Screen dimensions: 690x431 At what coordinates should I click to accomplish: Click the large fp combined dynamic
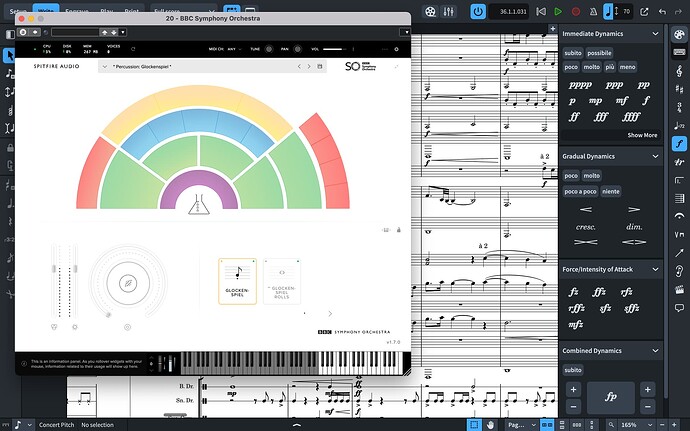click(610, 397)
